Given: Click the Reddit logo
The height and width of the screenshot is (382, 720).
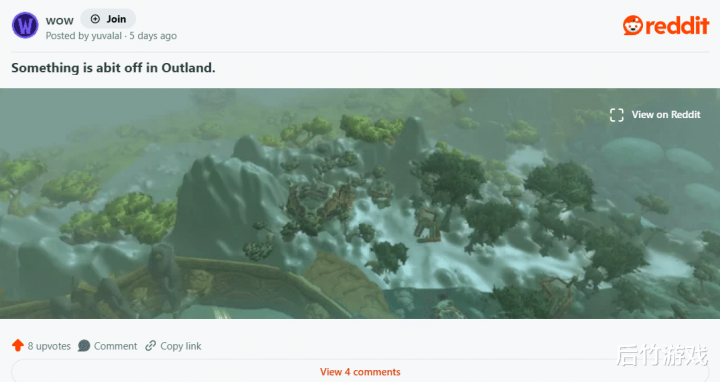Looking at the screenshot, I should [666, 25].
